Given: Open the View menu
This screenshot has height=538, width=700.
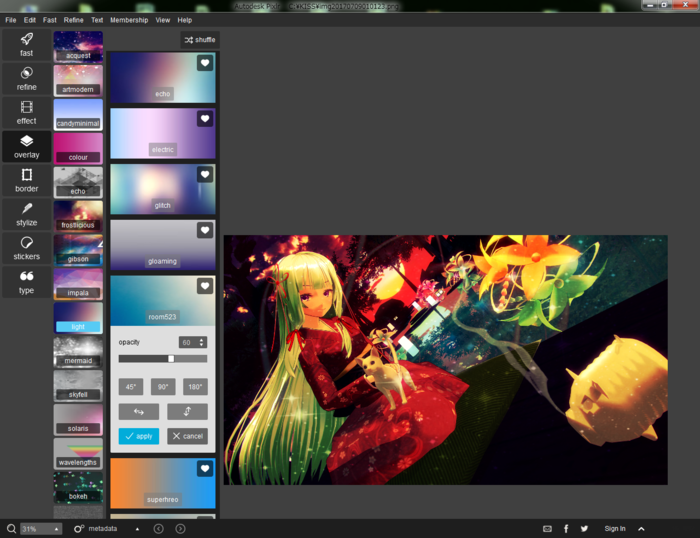Looking at the screenshot, I should [162, 20].
